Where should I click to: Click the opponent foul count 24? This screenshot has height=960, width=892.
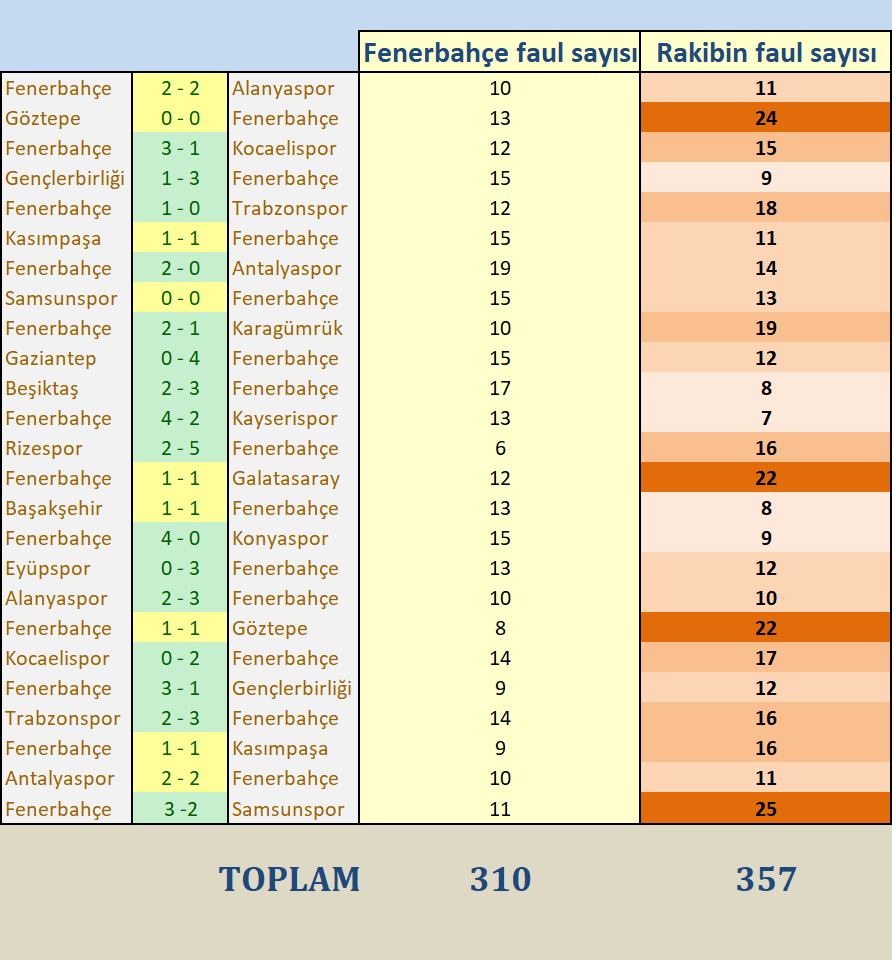pyautogui.click(x=766, y=118)
